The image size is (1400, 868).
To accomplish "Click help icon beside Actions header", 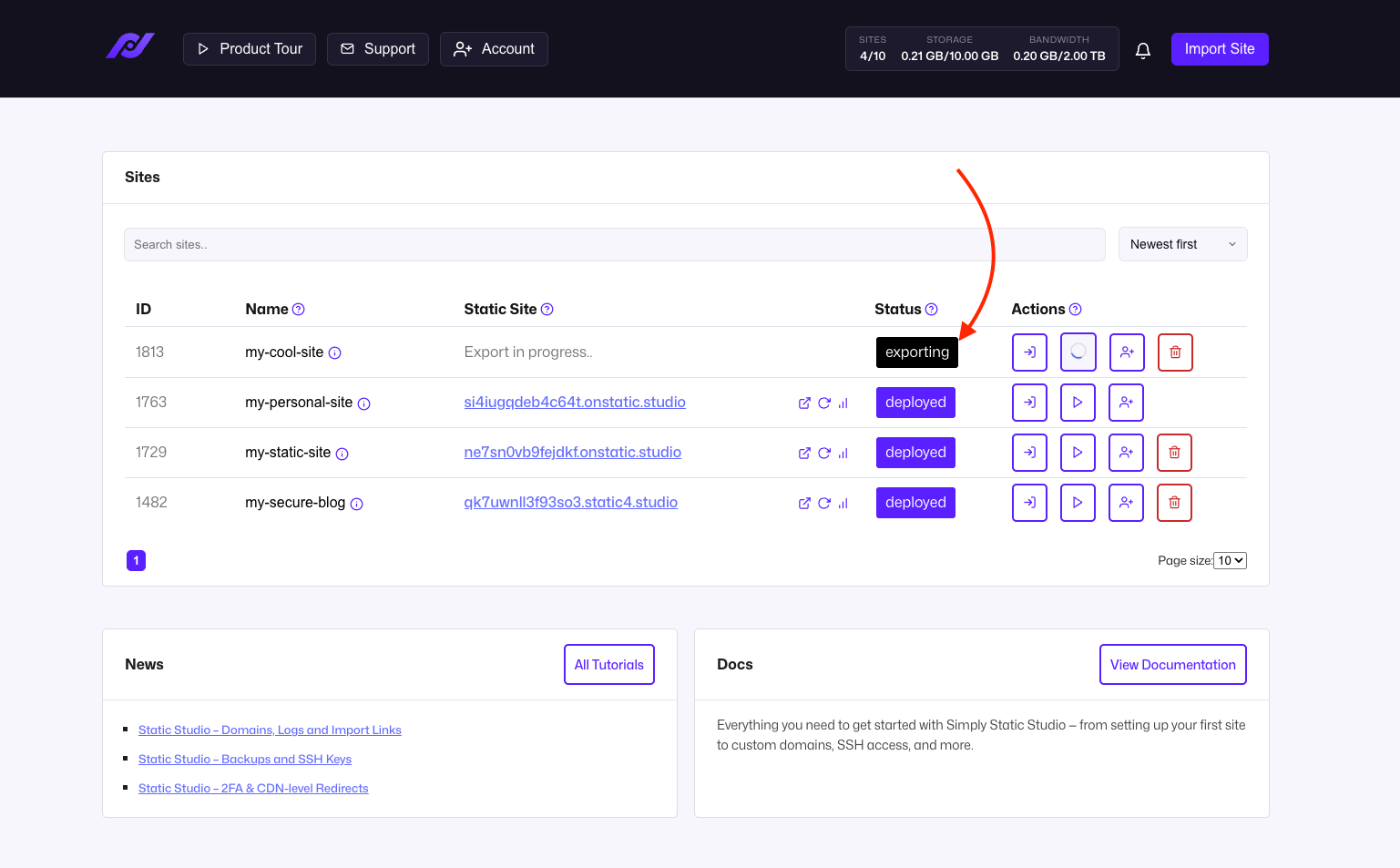I will pyautogui.click(x=1076, y=310).
